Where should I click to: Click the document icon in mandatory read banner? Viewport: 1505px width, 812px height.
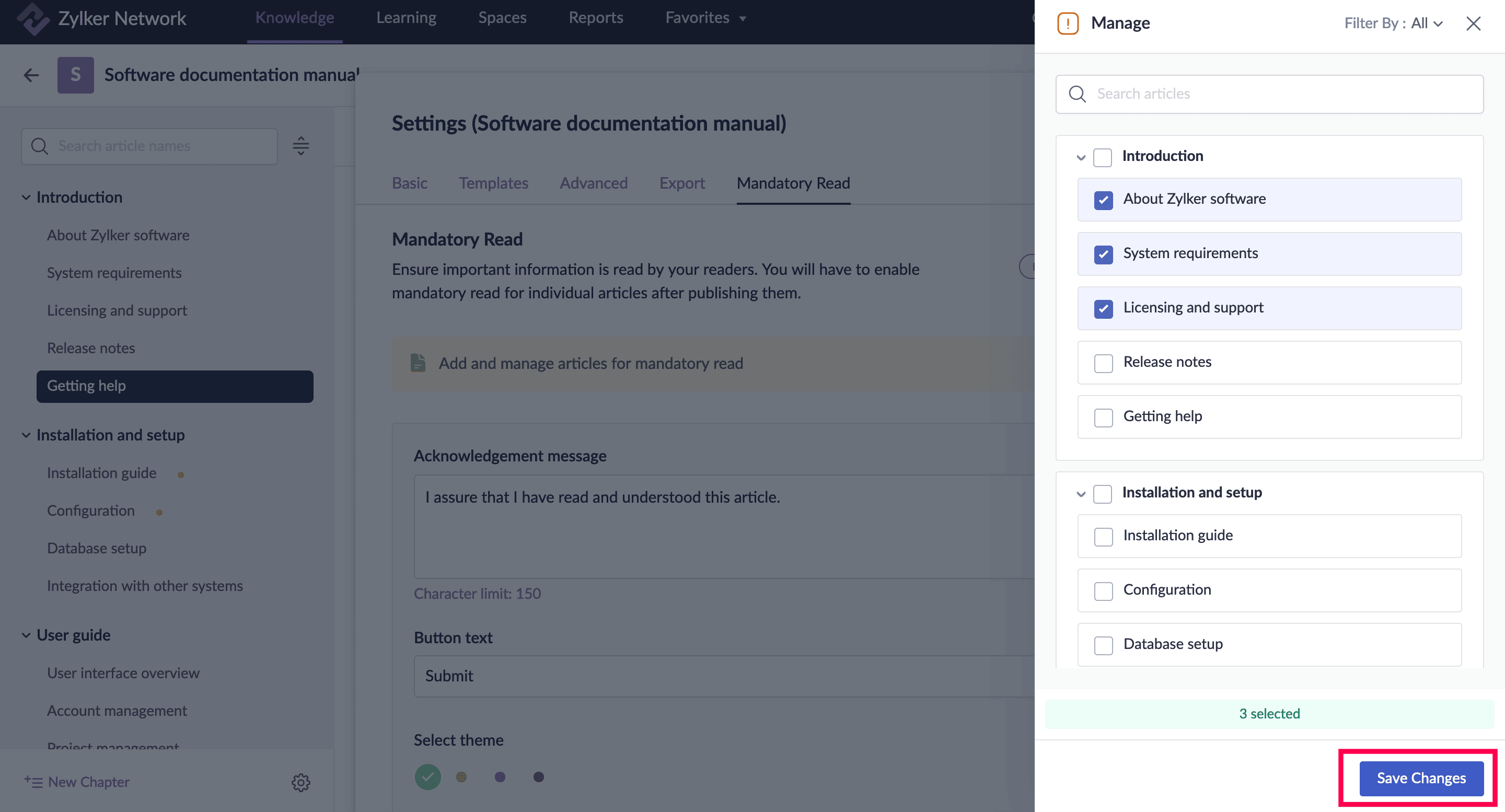click(x=418, y=363)
